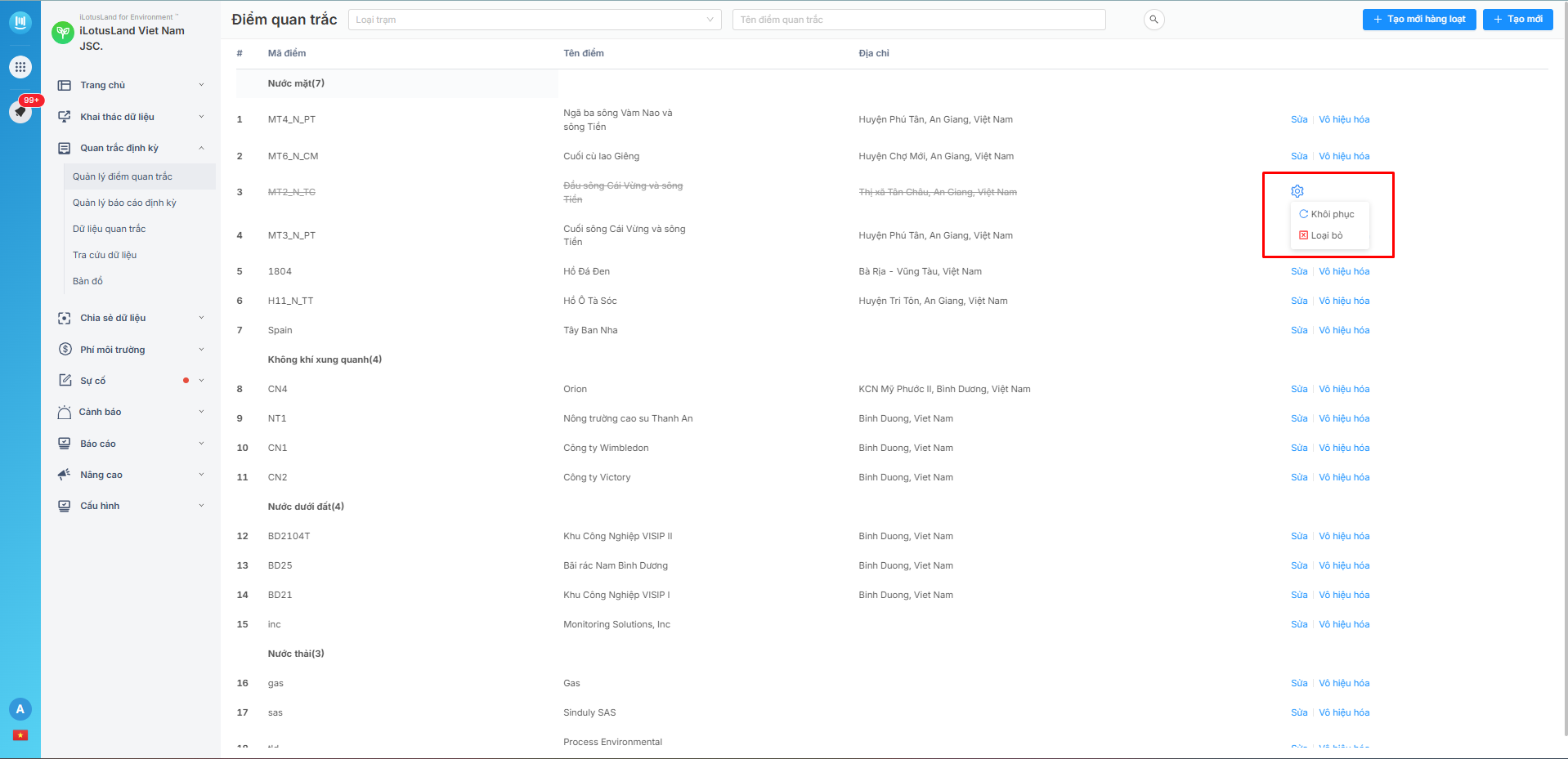Click the Cấu hình sidebar icon
This screenshot has height=759, width=1568.
click(65, 506)
